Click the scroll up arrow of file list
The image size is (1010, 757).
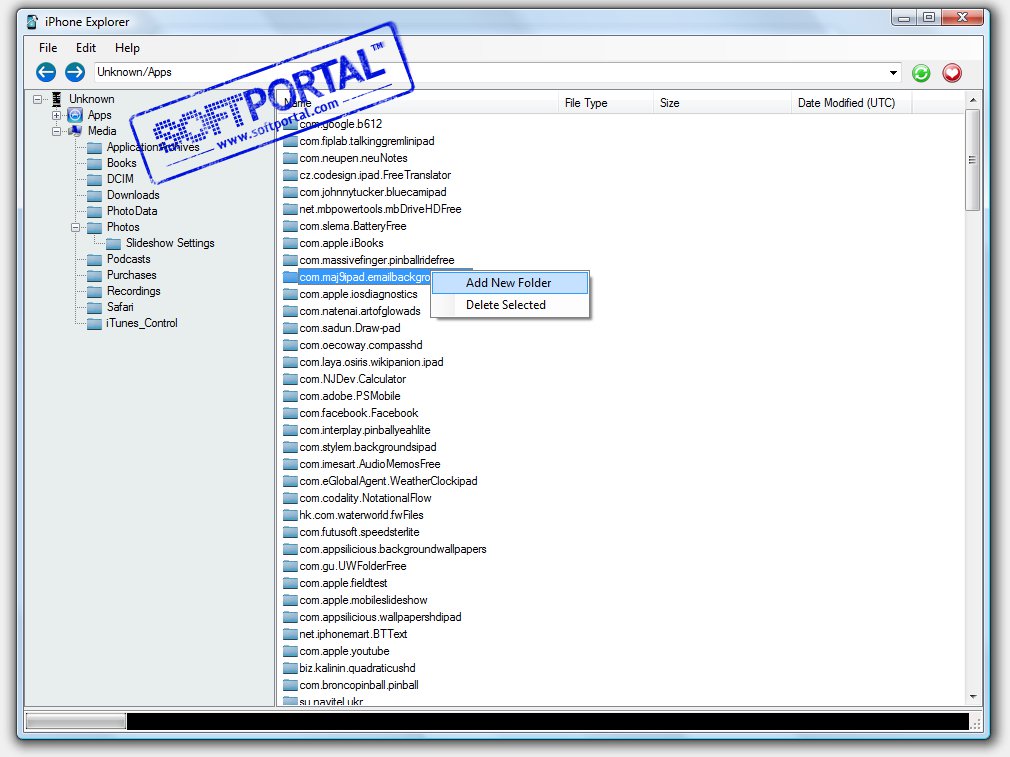tap(973, 101)
